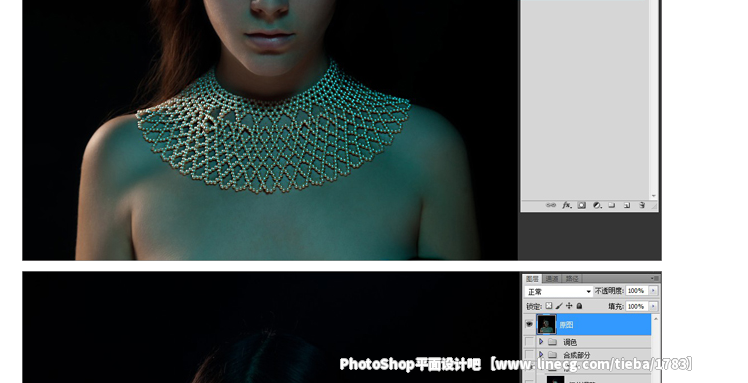748x383 pixels.
Task: Toggle lock image pixels brush icon
Action: 559,306
